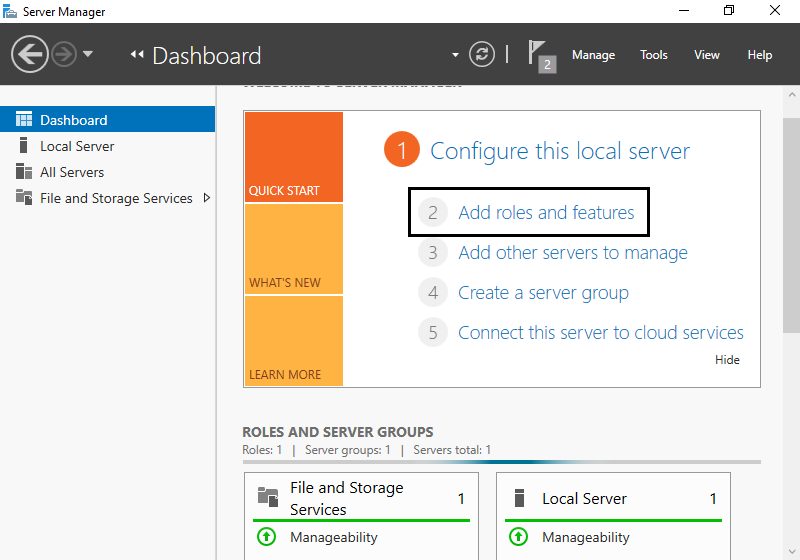Viewport: 800px width, 560px height.
Task: Click green status icon in File and Storage tile
Action: [266, 537]
